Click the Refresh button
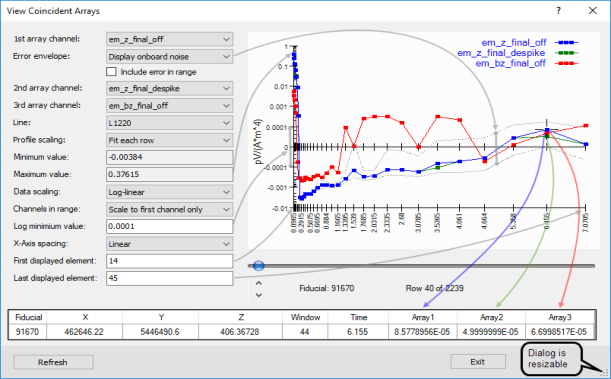The width and height of the screenshot is (611, 379). coord(53,362)
